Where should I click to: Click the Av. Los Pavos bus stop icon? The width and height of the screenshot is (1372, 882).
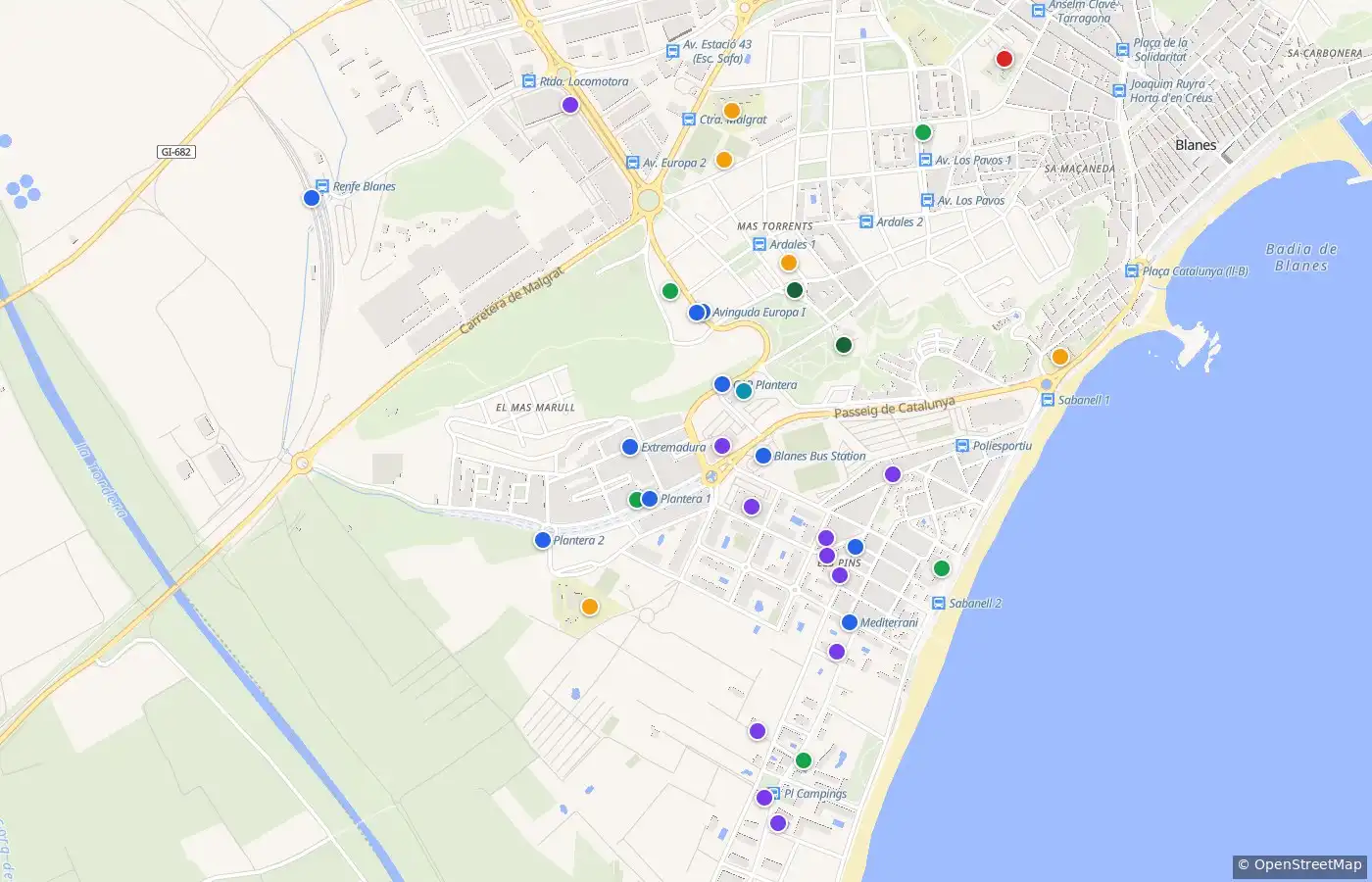click(927, 200)
